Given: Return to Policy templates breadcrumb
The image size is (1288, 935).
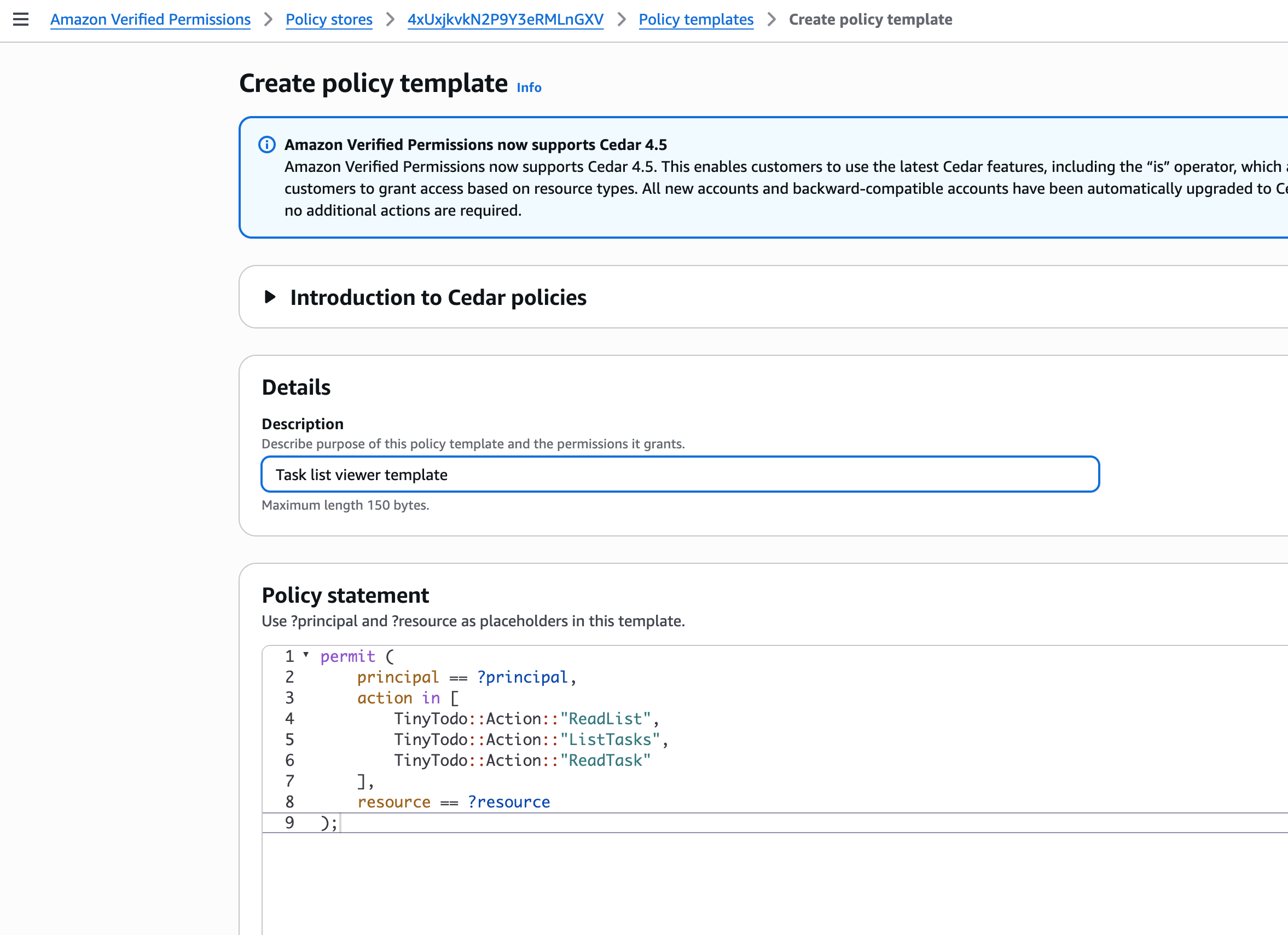Looking at the screenshot, I should [695, 19].
